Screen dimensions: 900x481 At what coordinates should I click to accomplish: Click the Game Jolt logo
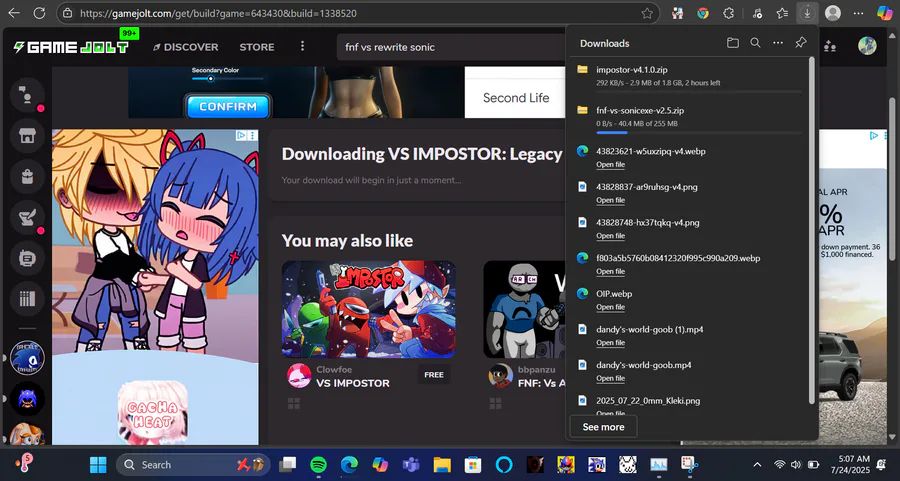coord(70,47)
